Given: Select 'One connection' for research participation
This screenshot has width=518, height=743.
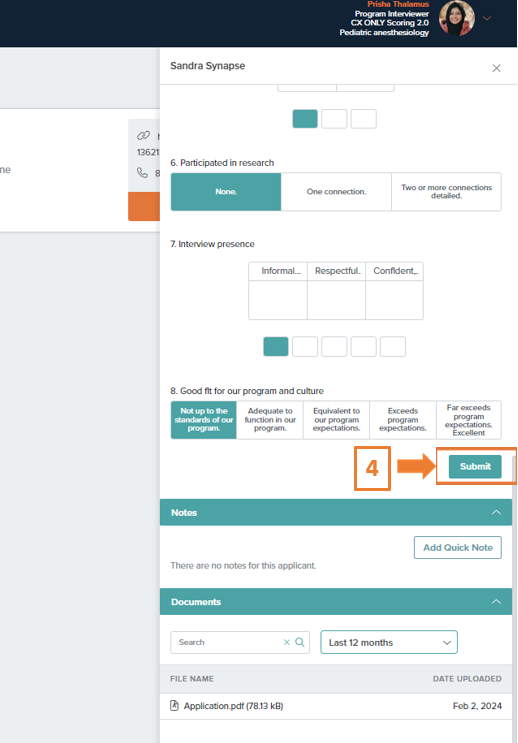Looking at the screenshot, I should tap(336, 191).
